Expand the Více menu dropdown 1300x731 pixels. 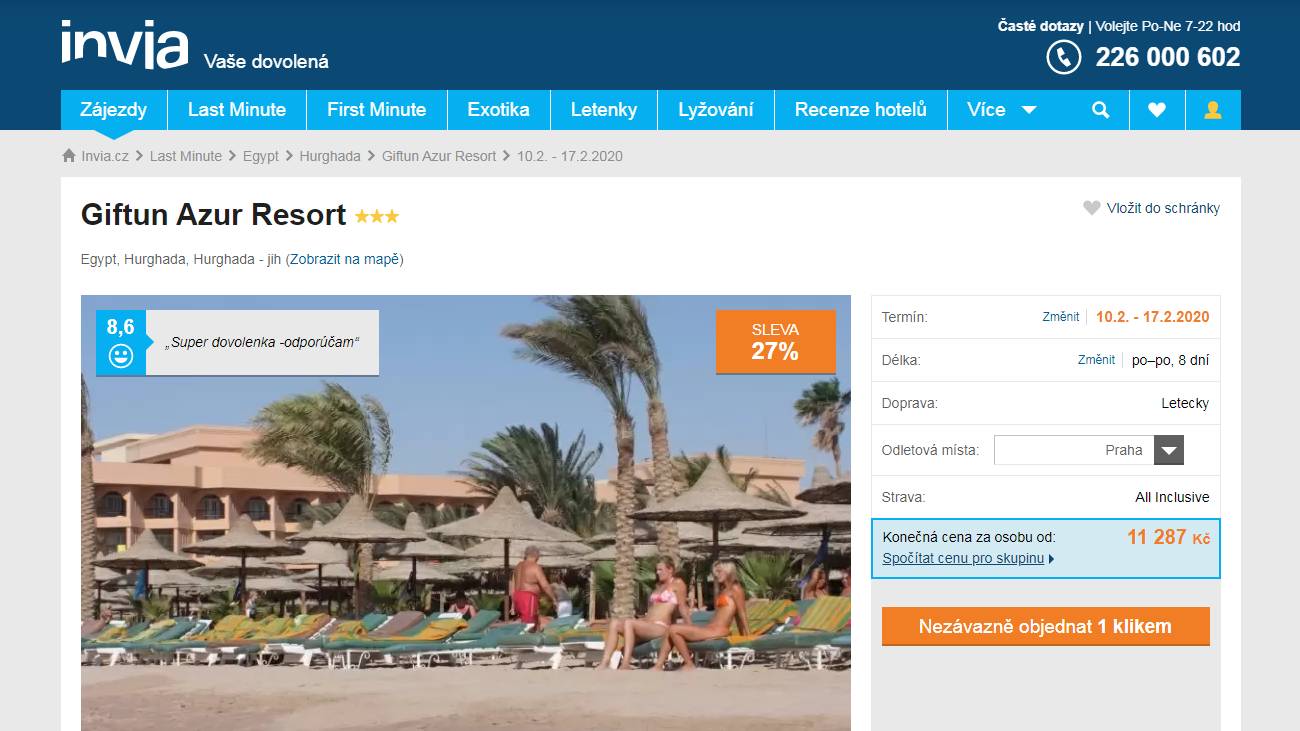point(1003,110)
